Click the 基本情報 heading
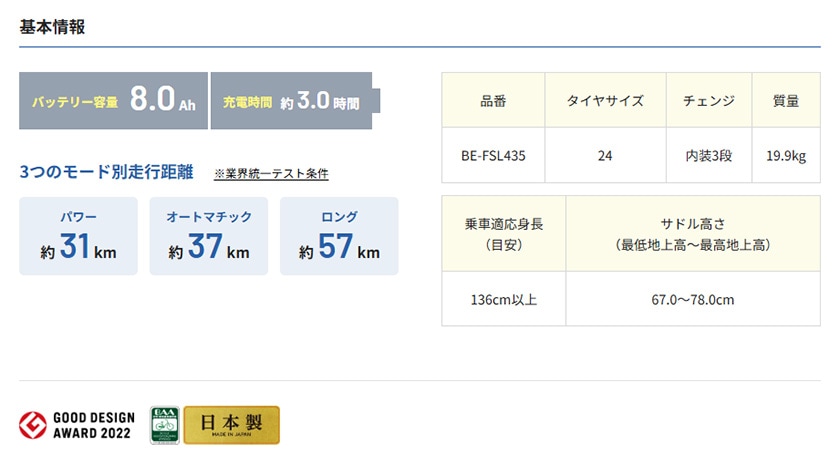The image size is (840, 464). [52, 27]
